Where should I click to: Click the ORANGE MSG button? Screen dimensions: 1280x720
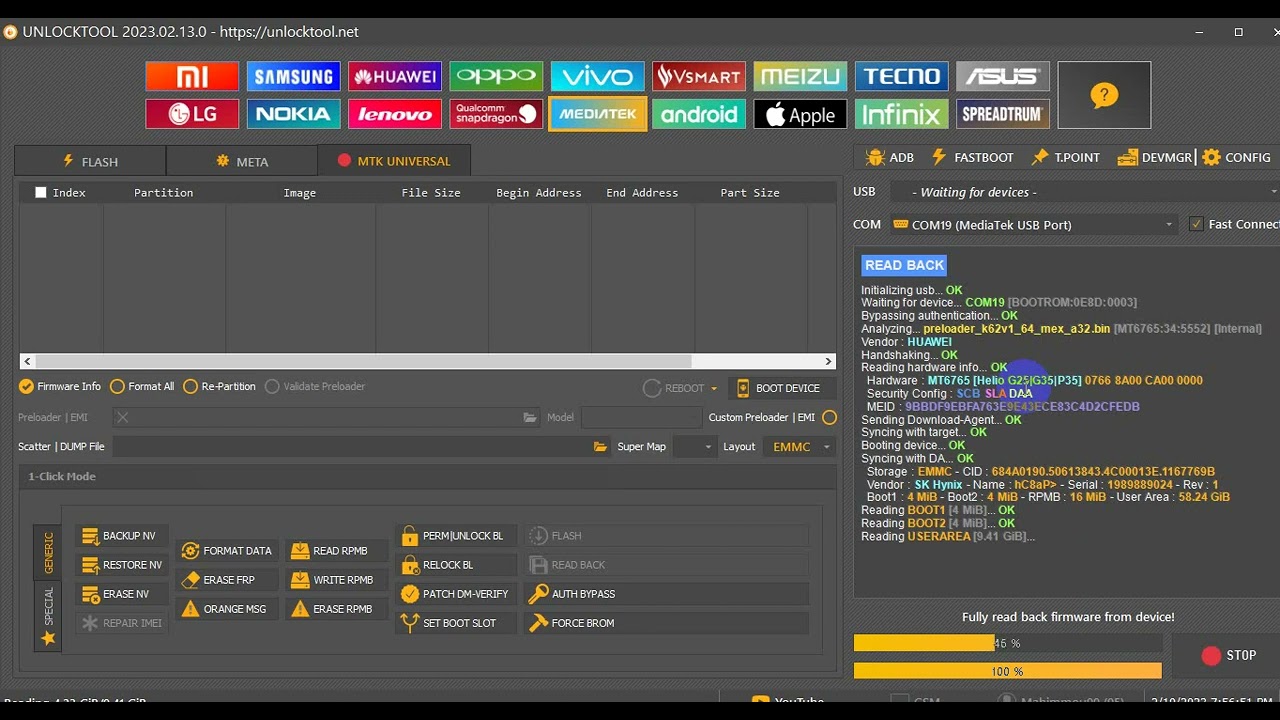point(227,609)
